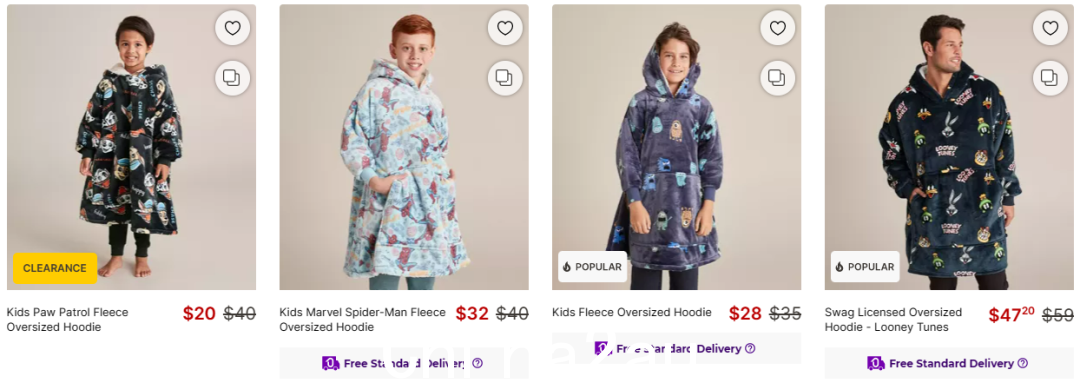Image resolution: width=1080 pixels, height=383 pixels.
Task: Favorite the Kids Fleece Oversized Hoodie
Action: pos(778,28)
